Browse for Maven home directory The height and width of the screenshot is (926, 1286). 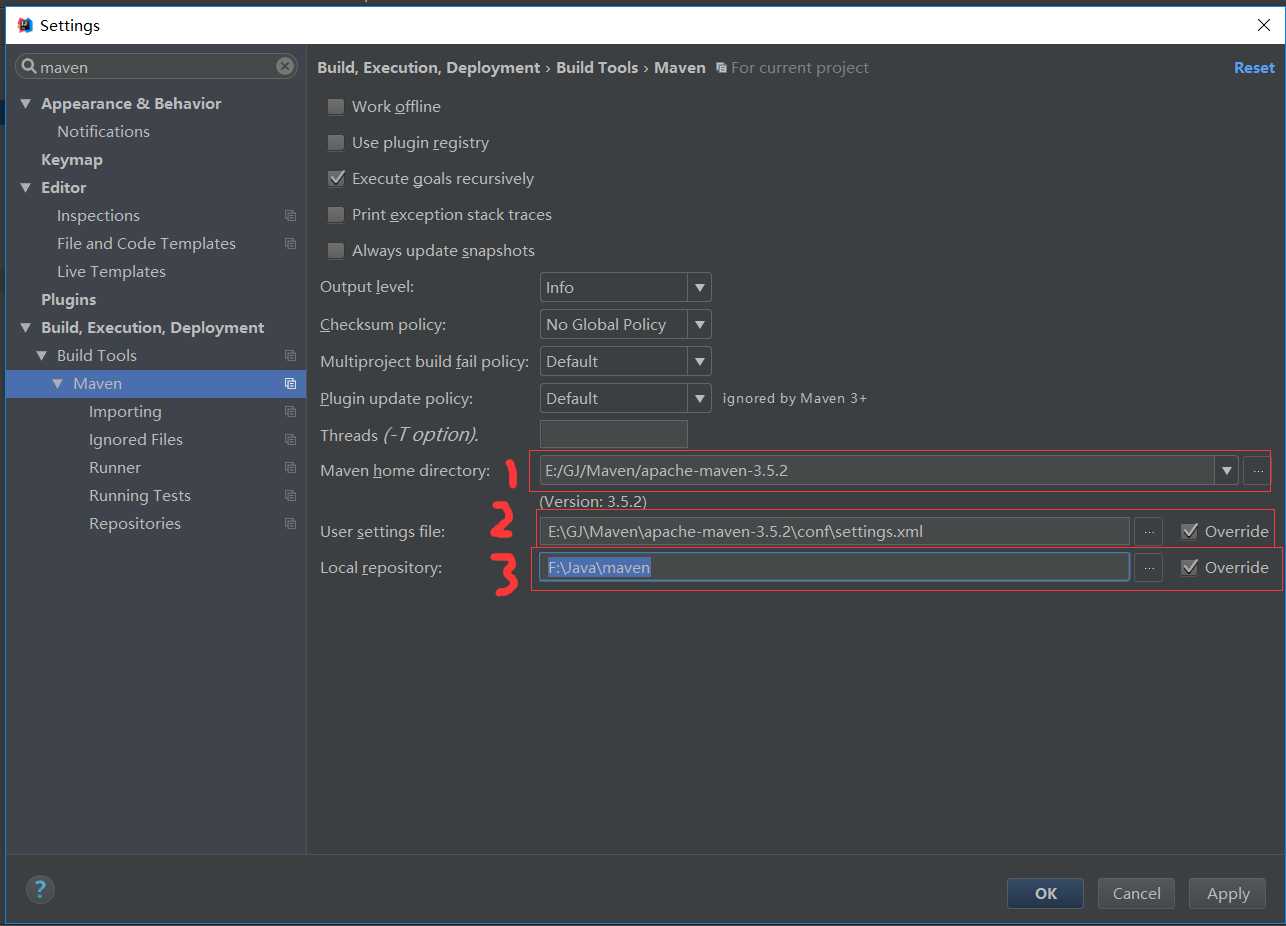tap(1258, 470)
